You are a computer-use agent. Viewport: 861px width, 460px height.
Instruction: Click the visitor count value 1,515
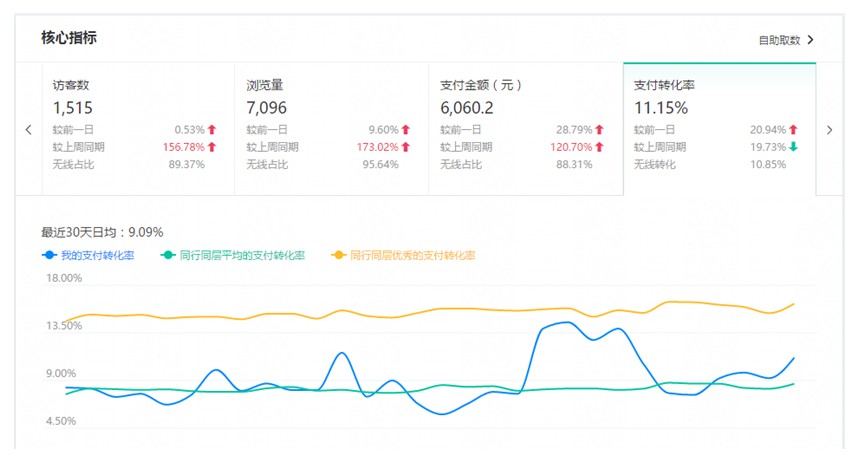click(x=72, y=108)
